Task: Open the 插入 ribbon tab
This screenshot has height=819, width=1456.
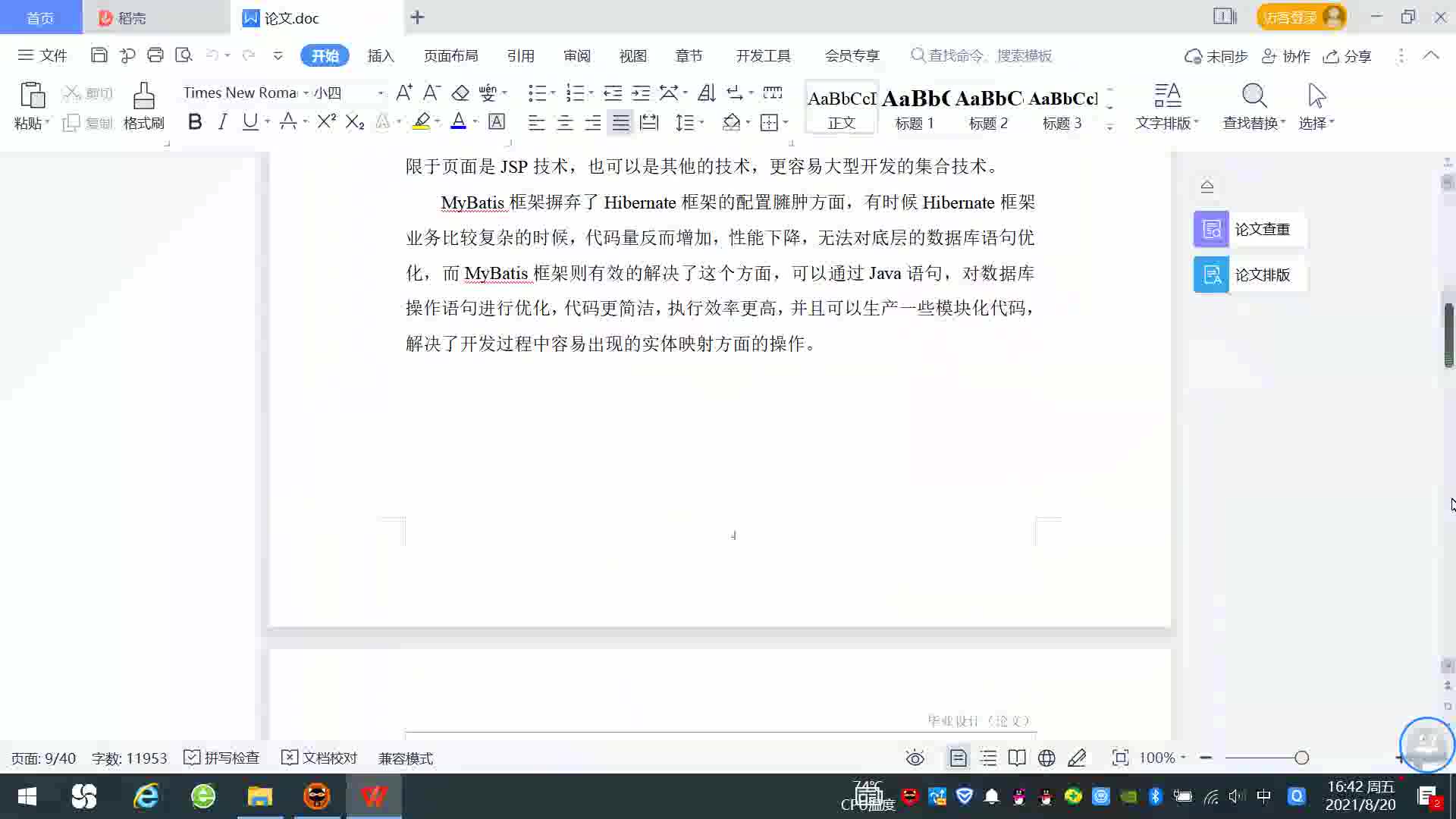Action: [x=381, y=55]
